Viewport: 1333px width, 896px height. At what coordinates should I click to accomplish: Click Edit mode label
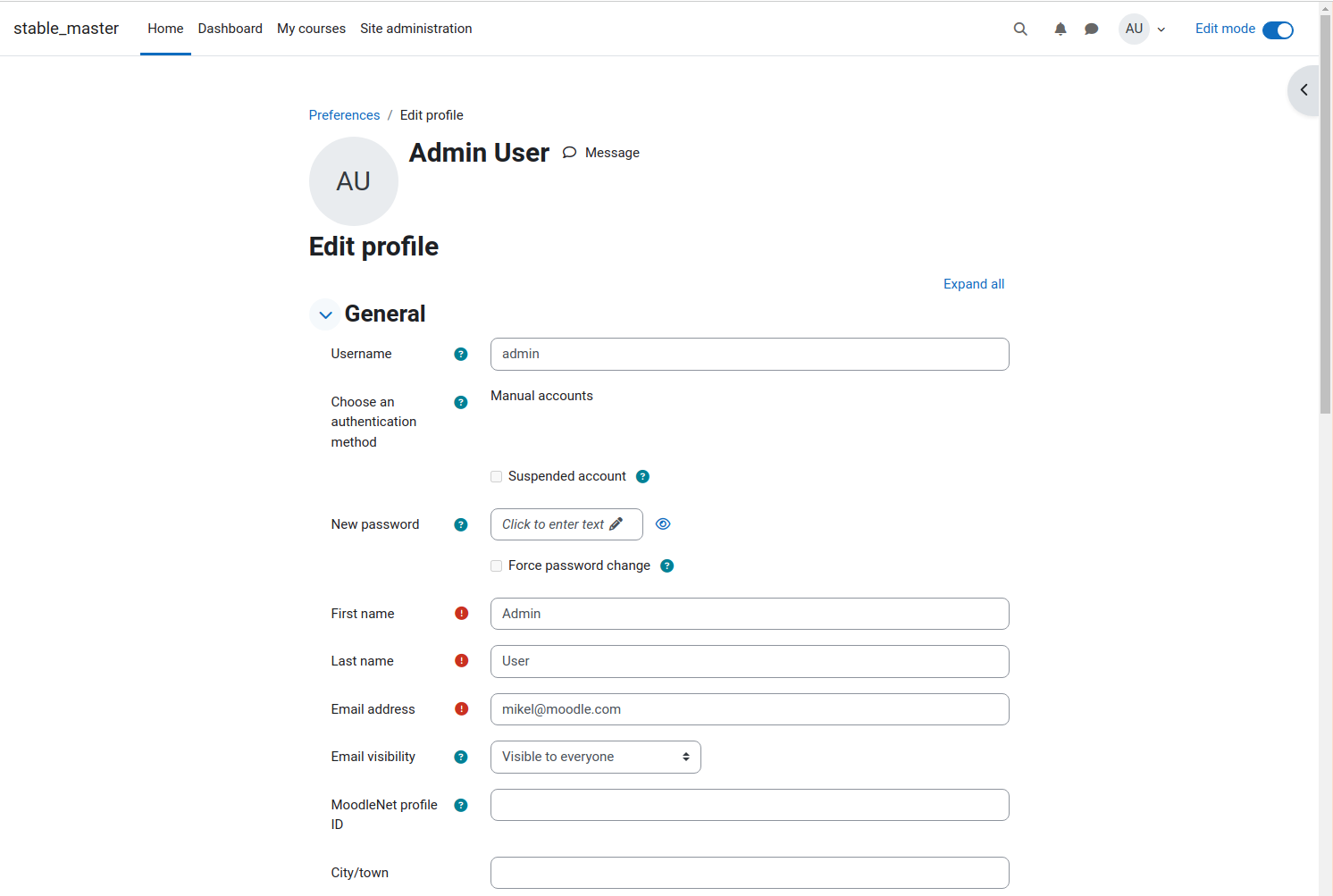1225,29
